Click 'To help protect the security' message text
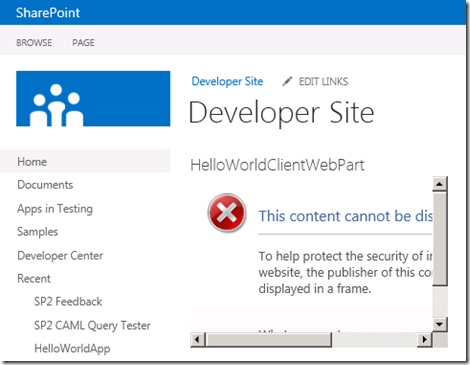This screenshot has width=470, height=365. (x=345, y=272)
